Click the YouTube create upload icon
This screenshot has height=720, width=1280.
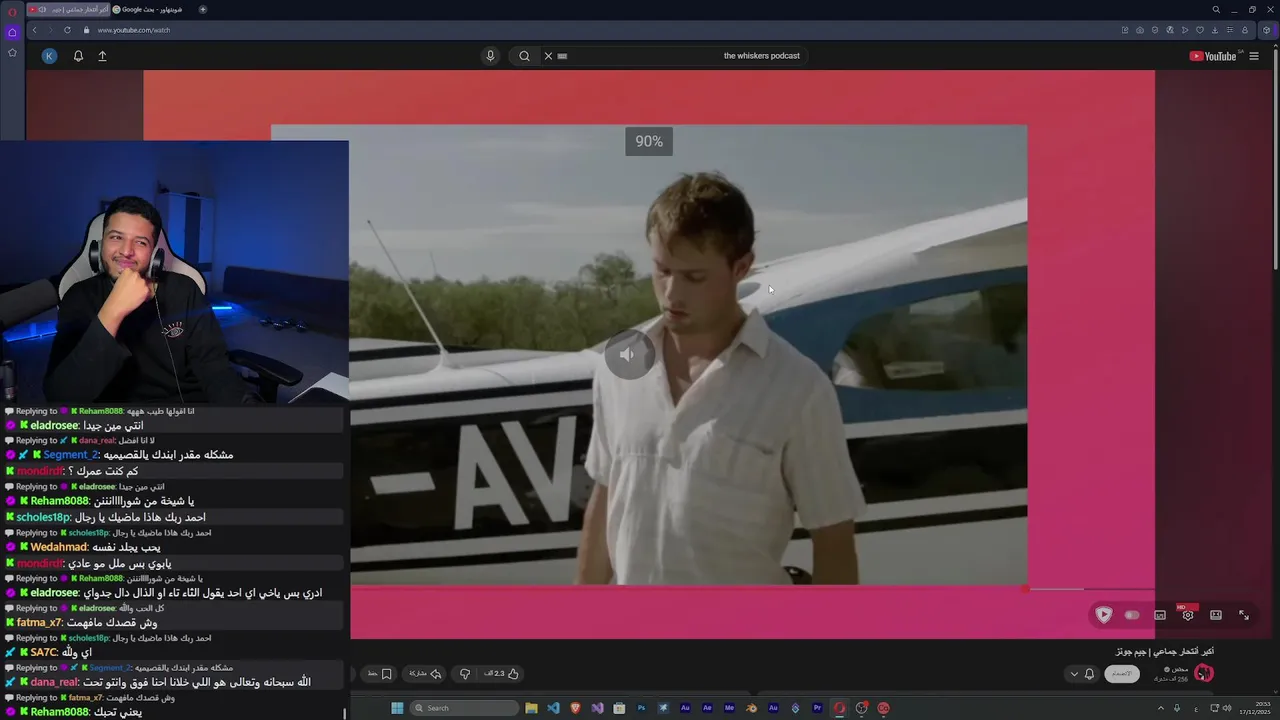tap(102, 56)
